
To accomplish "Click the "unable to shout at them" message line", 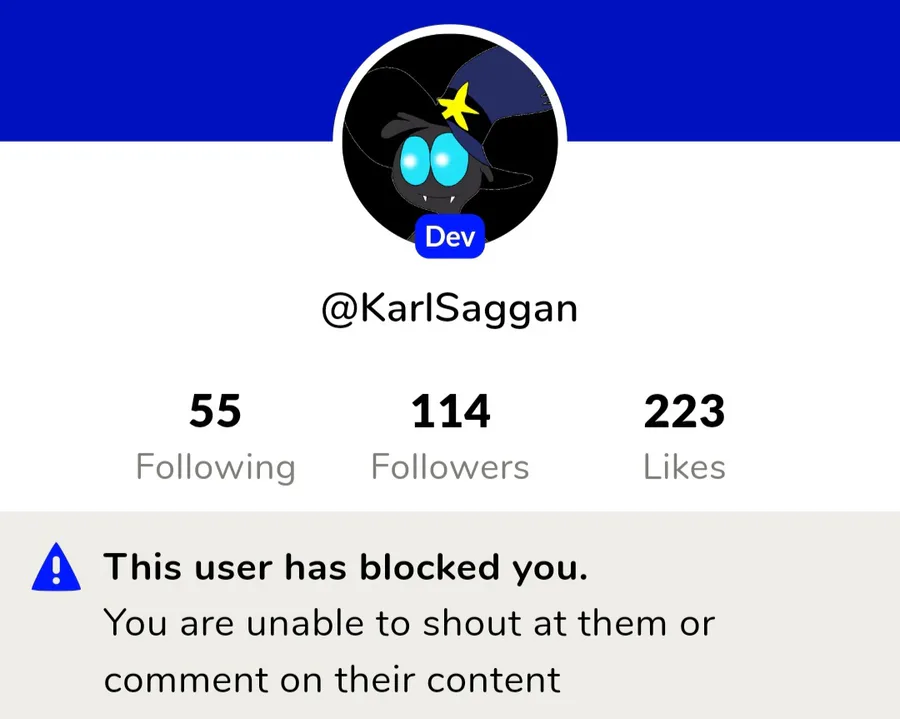I will pos(409,623).
